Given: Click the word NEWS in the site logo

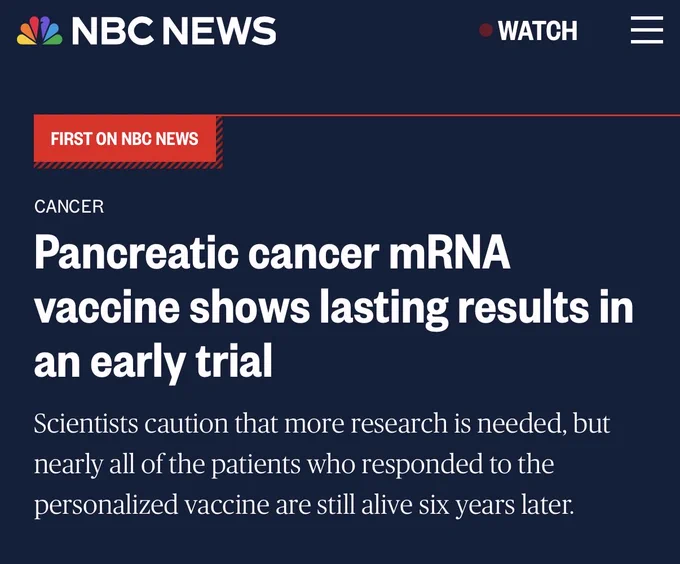Looking at the screenshot, I should 219,31.
